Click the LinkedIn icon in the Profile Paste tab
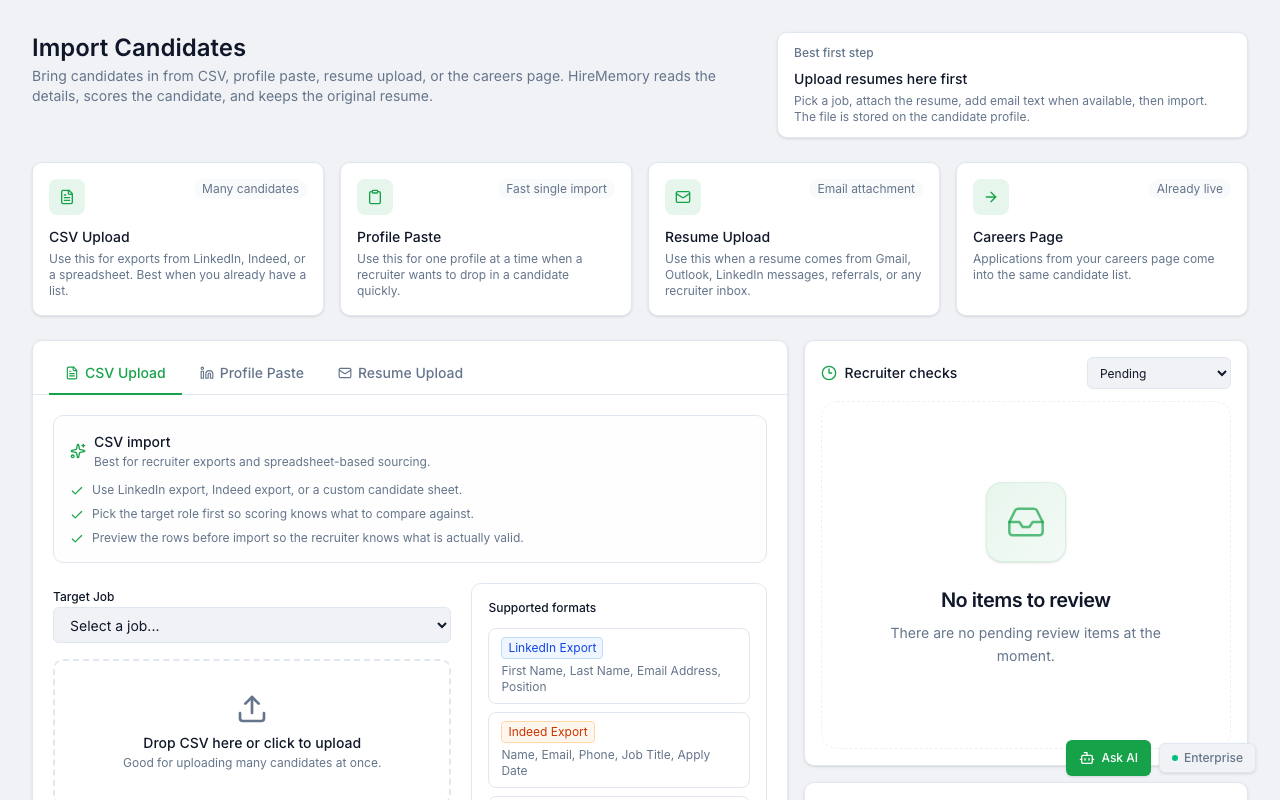This screenshot has width=1280, height=800. coord(207,373)
